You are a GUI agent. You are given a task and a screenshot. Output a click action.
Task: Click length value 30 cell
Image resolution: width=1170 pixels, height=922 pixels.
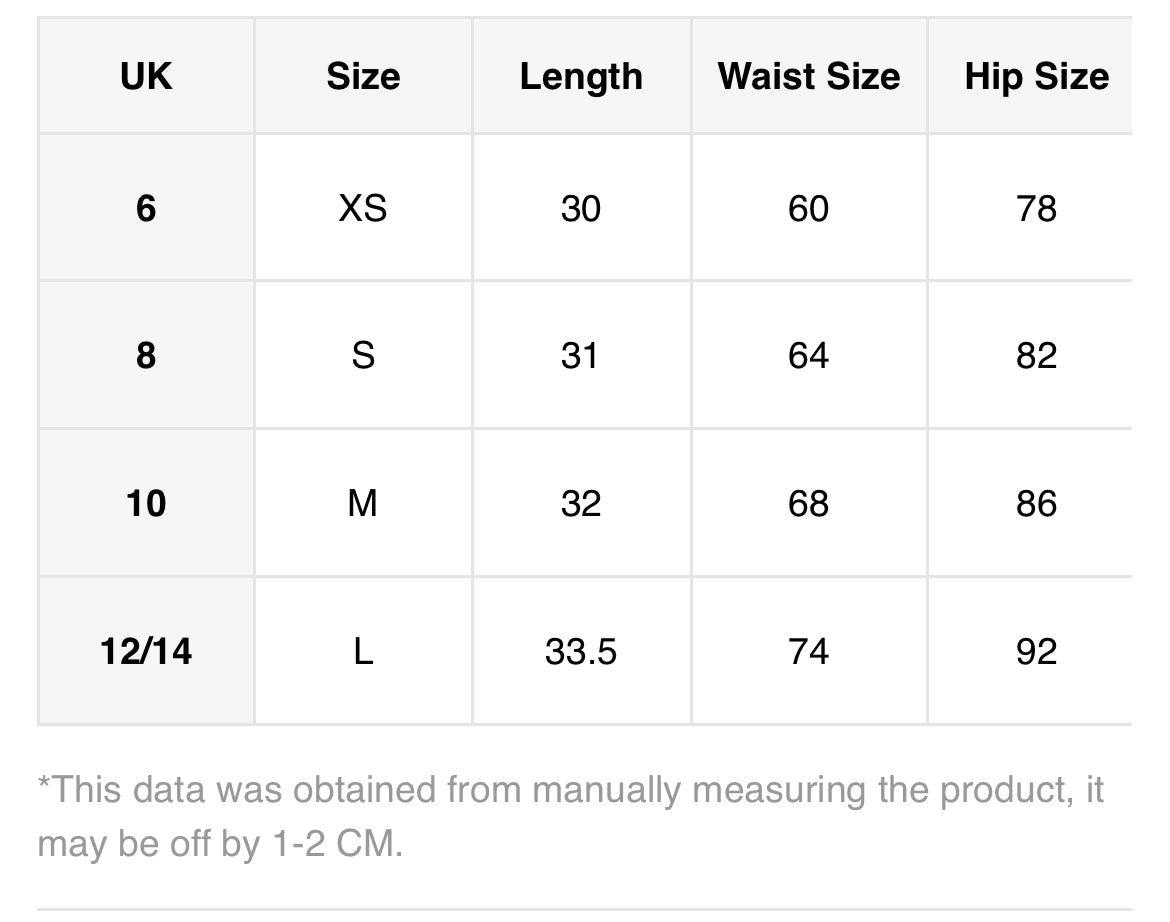click(581, 208)
